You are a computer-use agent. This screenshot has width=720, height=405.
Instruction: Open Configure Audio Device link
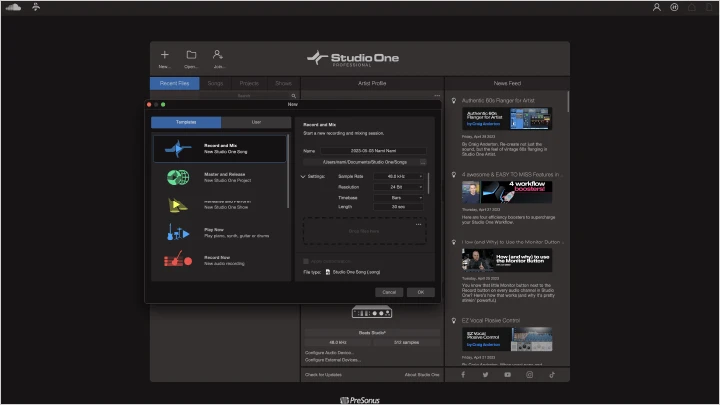[329, 353]
